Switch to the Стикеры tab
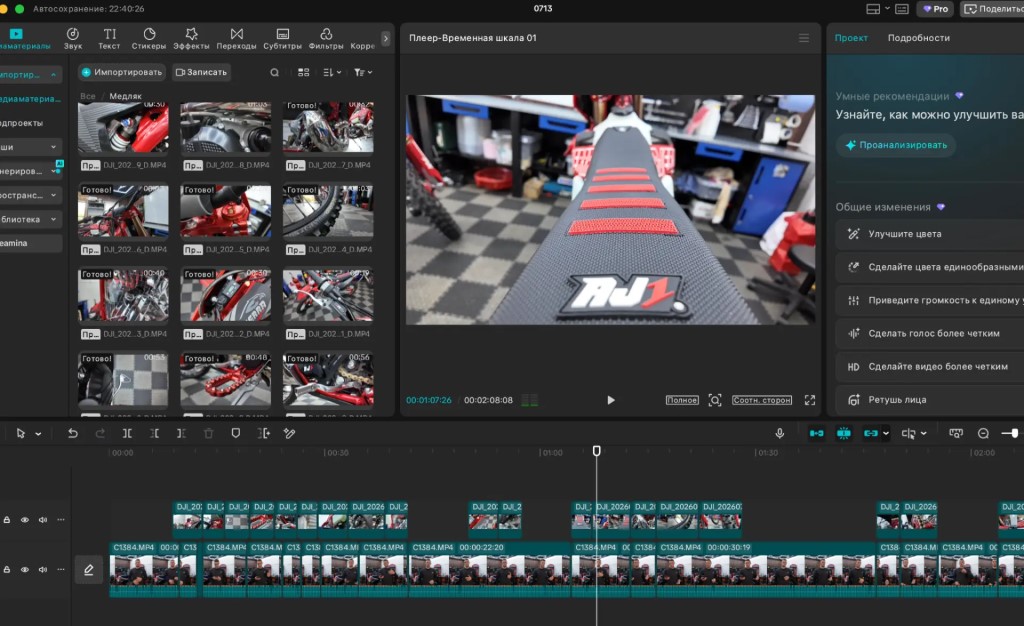The width and height of the screenshot is (1024, 626). coord(149,39)
